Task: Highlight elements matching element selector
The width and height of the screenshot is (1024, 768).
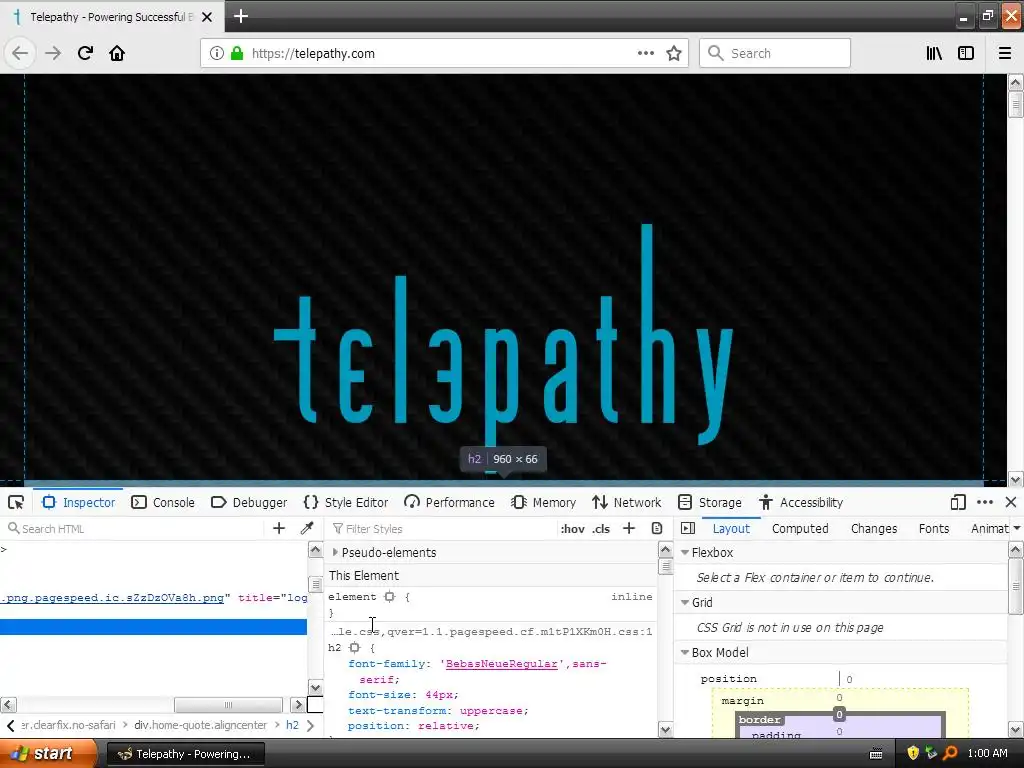Action: coord(390,596)
